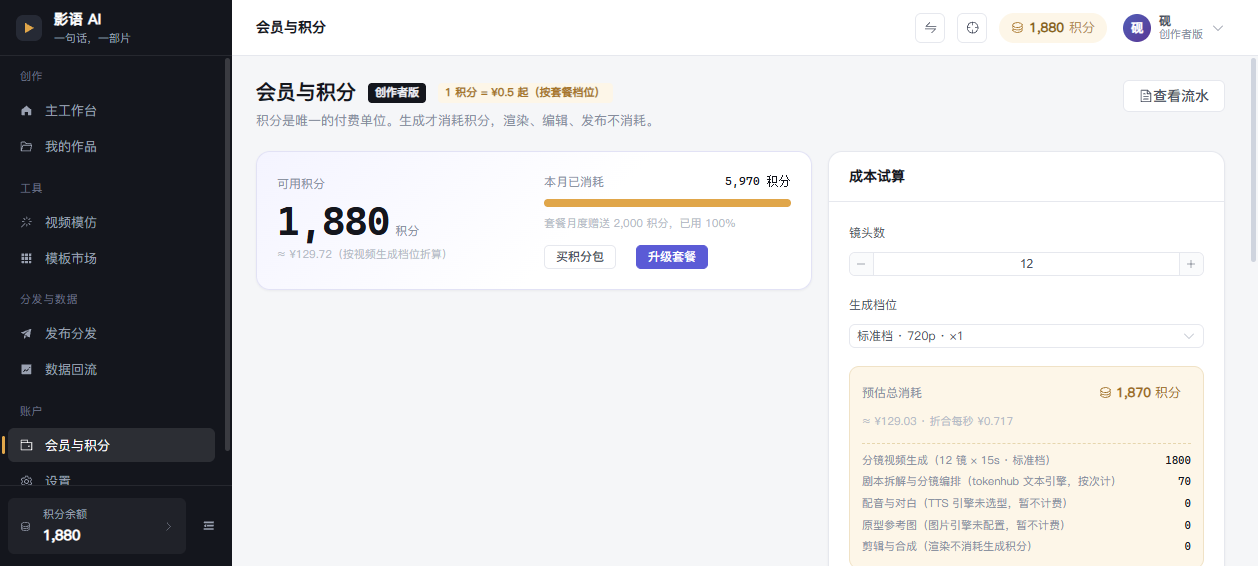Click the 会员与积分 header bar title
Viewport: 1258px width, 566px height.
(291, 28)
